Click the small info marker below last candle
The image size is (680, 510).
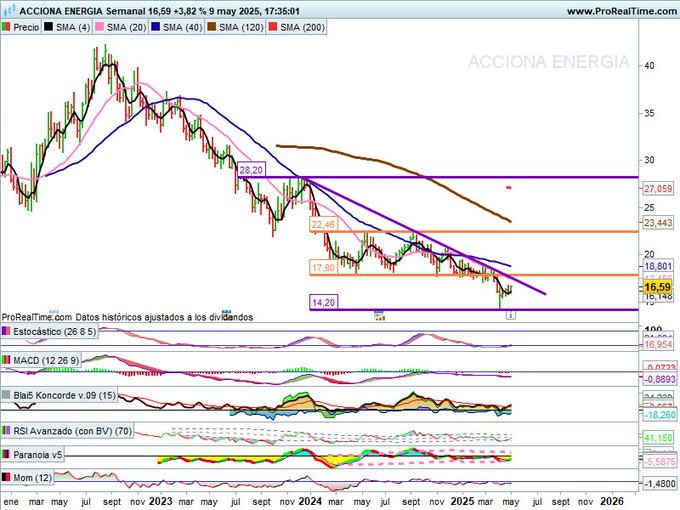click(x=511, y=315)
